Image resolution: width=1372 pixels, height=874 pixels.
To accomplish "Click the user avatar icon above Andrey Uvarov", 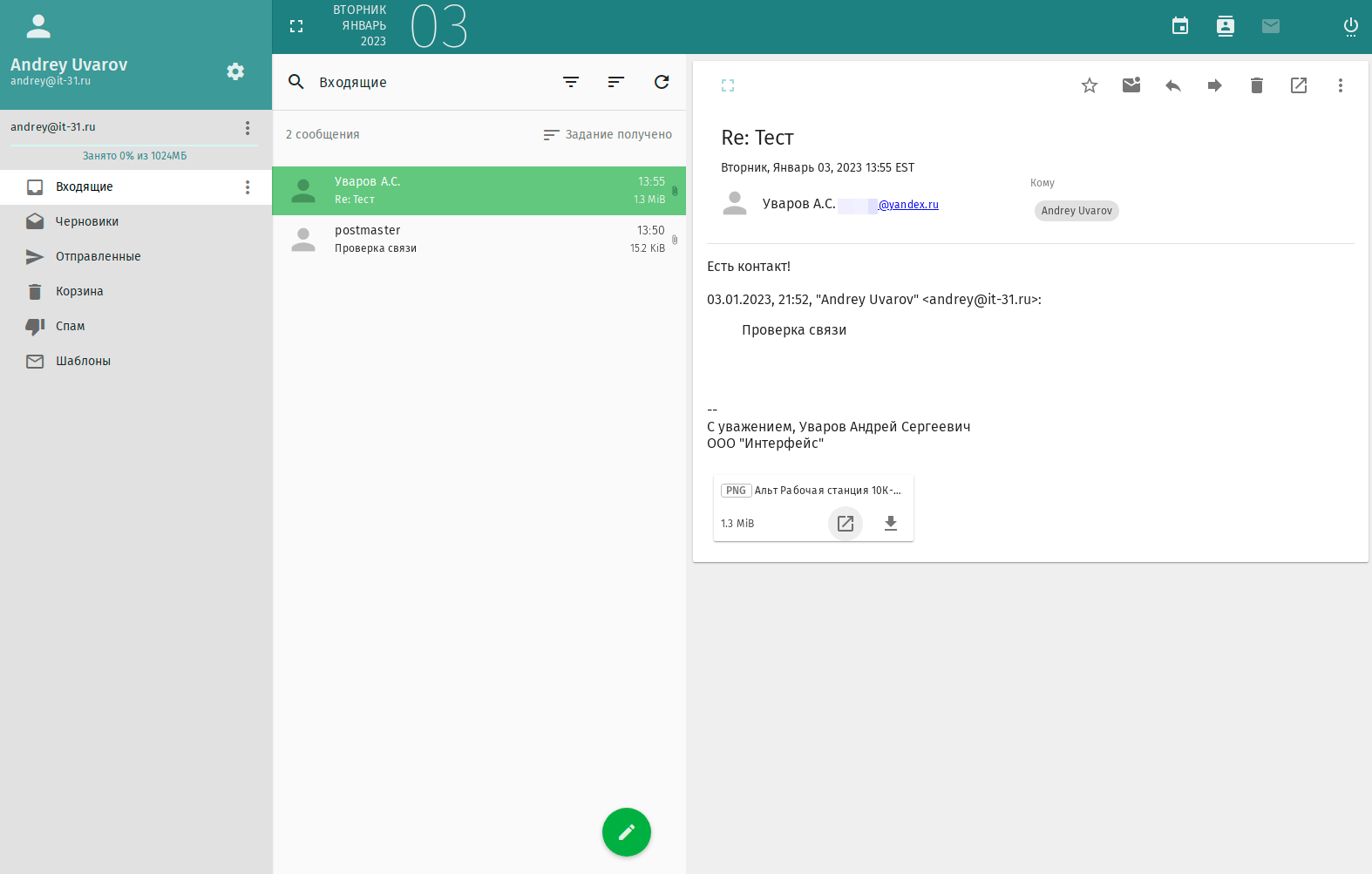I will pyautogui.click(x=38, y=26).
